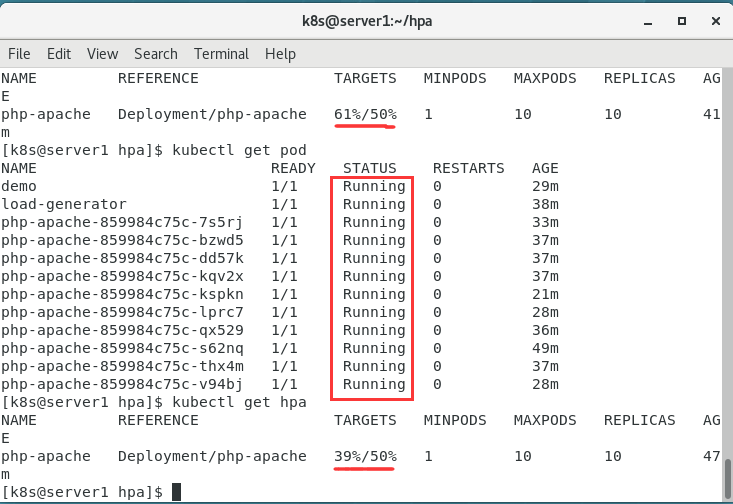Click pod php-apache-859984c75c-thx4m
The width and height of the screenshot is (733, 504).
click(122, 367)
